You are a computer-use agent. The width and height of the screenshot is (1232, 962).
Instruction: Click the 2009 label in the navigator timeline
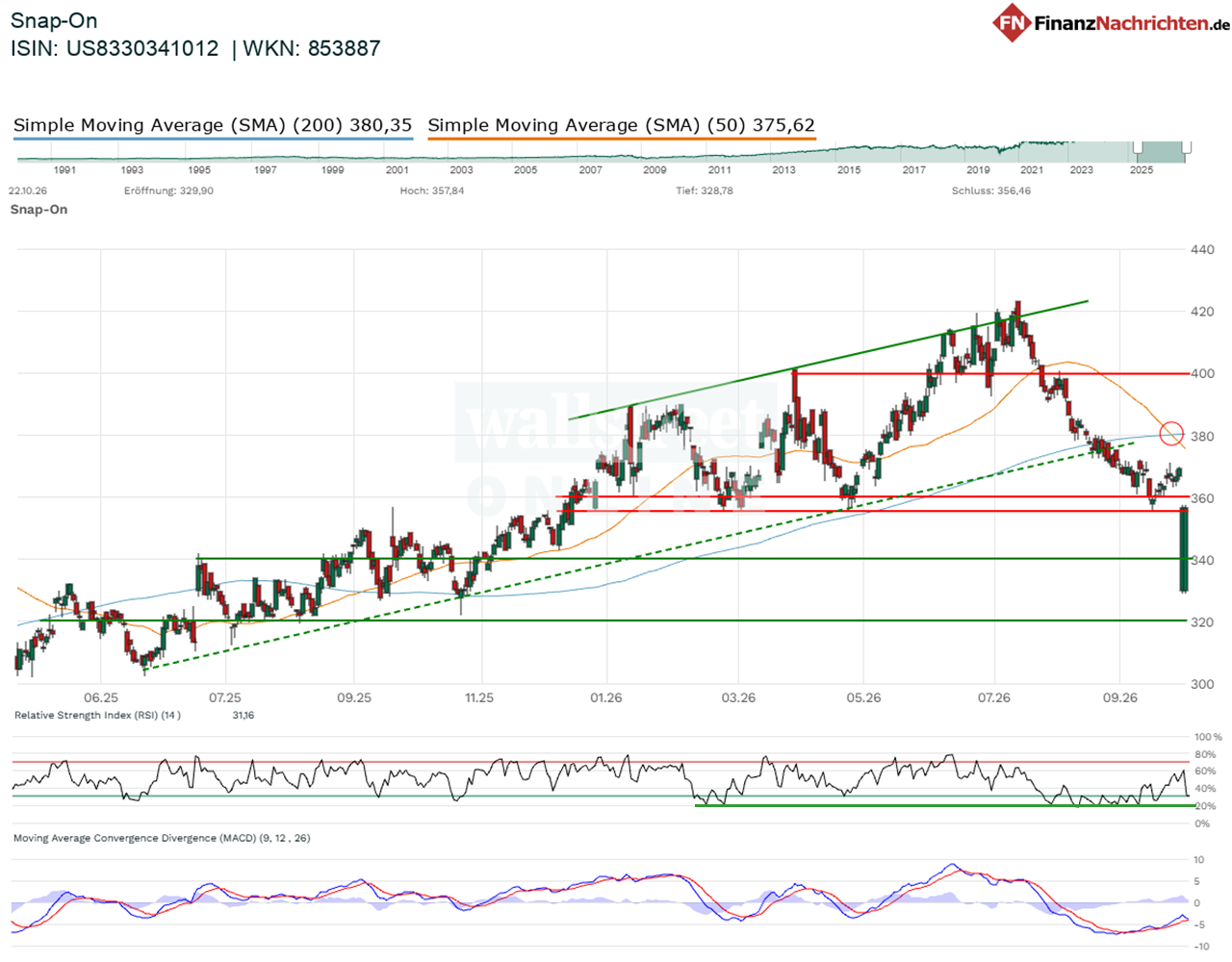point(654,170)
